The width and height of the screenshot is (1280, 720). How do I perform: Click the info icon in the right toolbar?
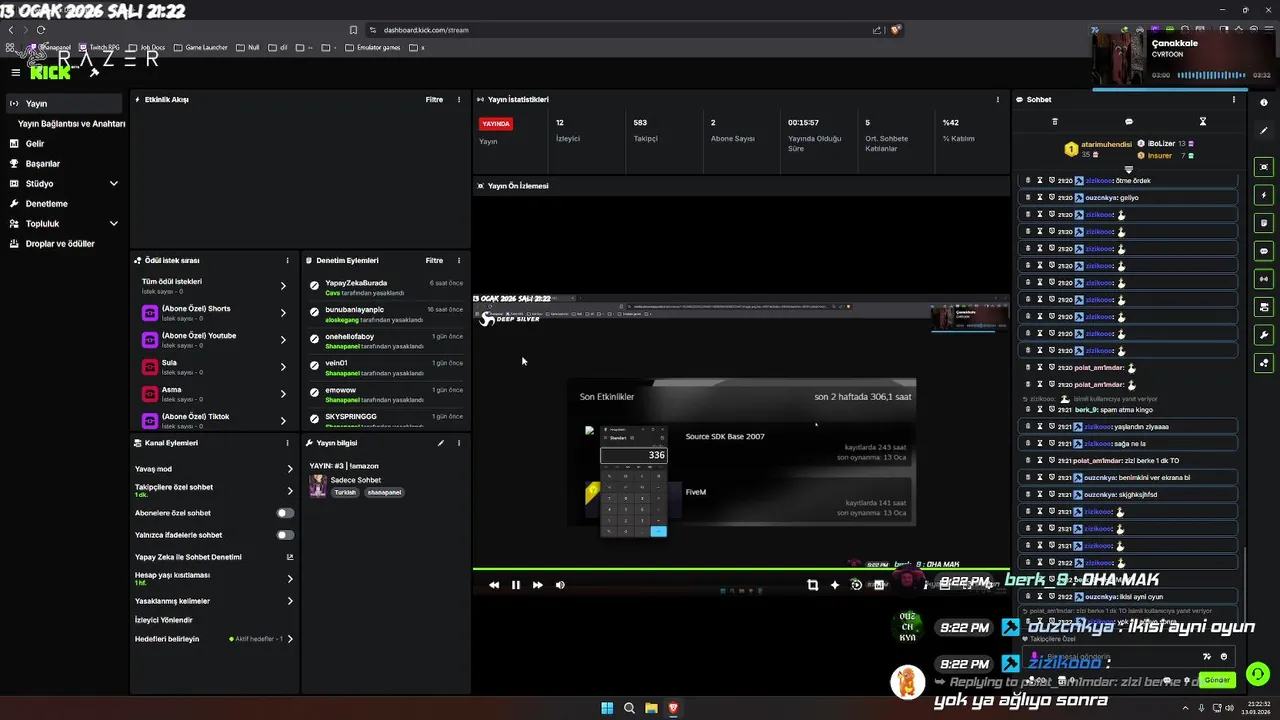[1264, 103]
